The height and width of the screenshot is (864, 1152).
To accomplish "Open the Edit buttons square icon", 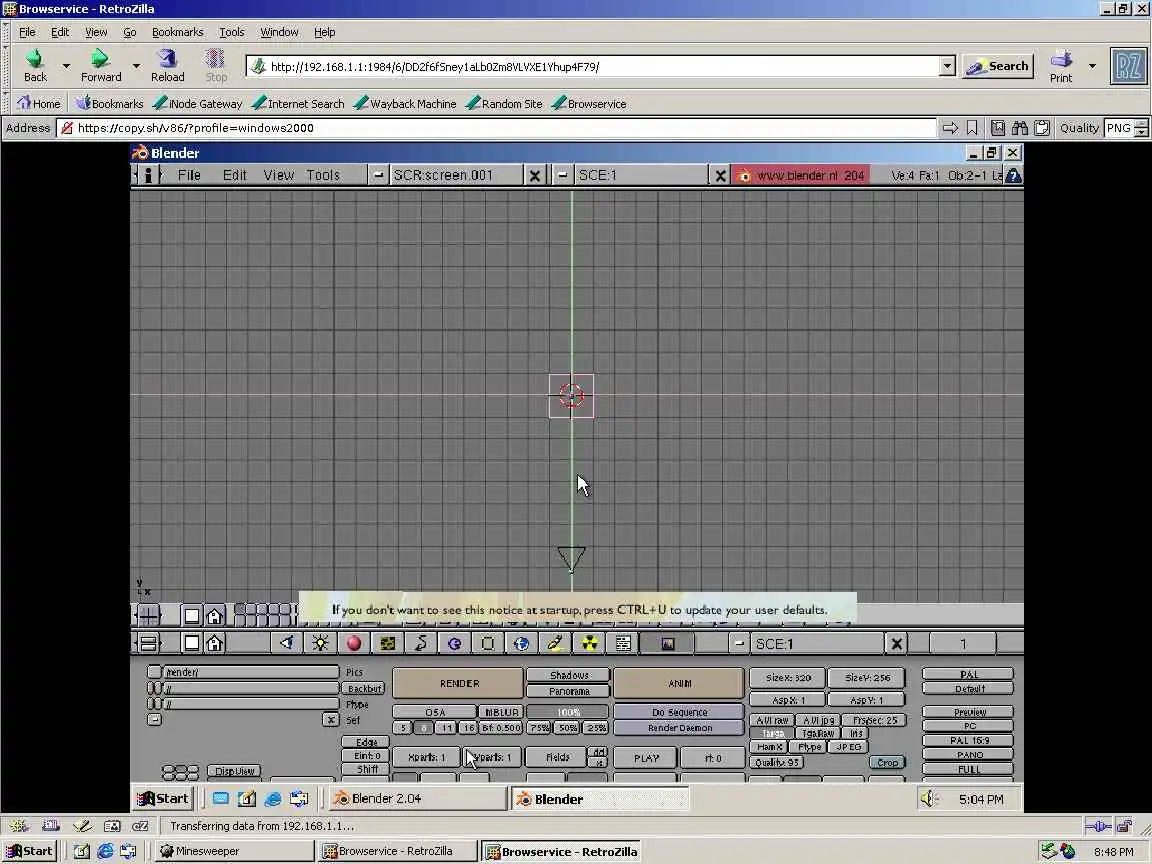I will (x=488, y=644).
